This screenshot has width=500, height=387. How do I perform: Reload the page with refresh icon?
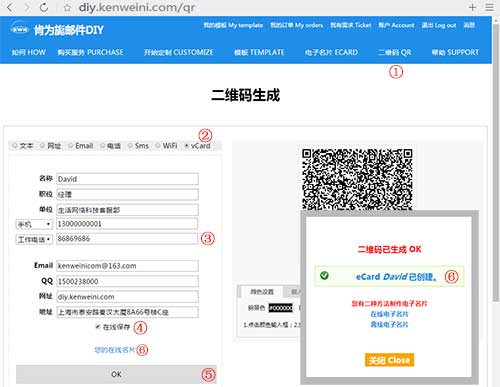click(x=44, y=7)
